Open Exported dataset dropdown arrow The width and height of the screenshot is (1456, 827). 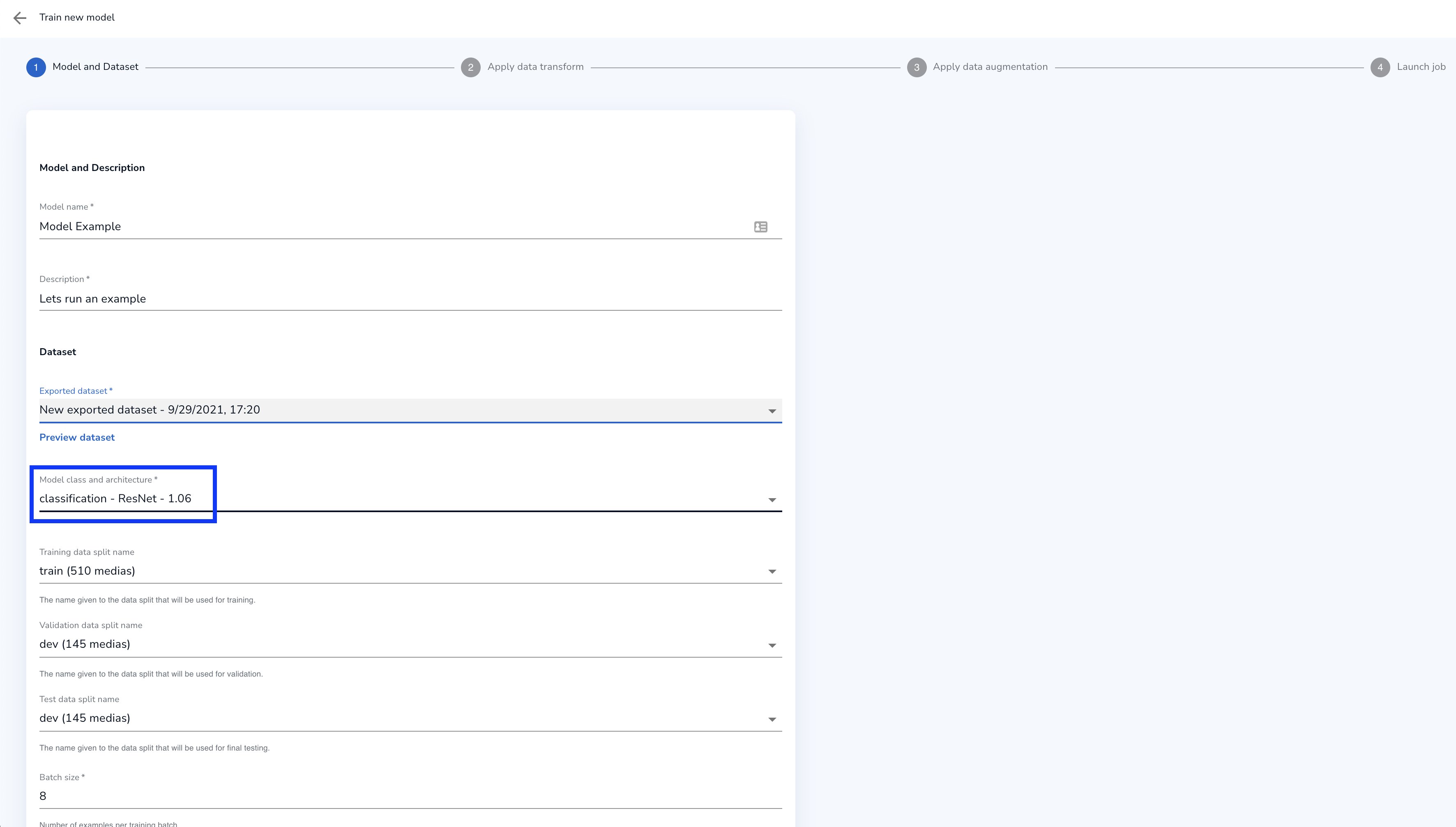[x=772, y=411]
